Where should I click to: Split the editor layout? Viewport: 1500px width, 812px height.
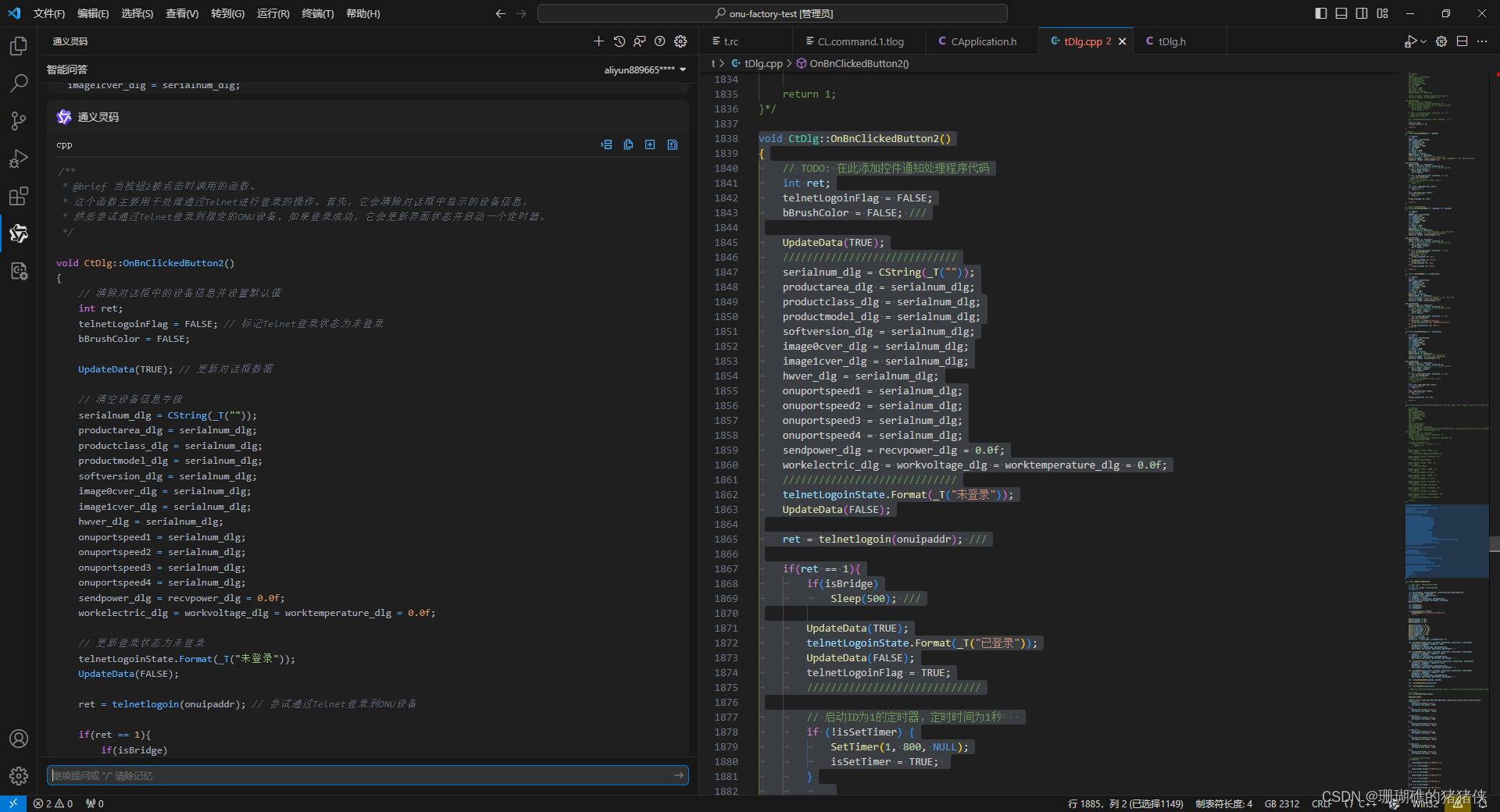1462,41
